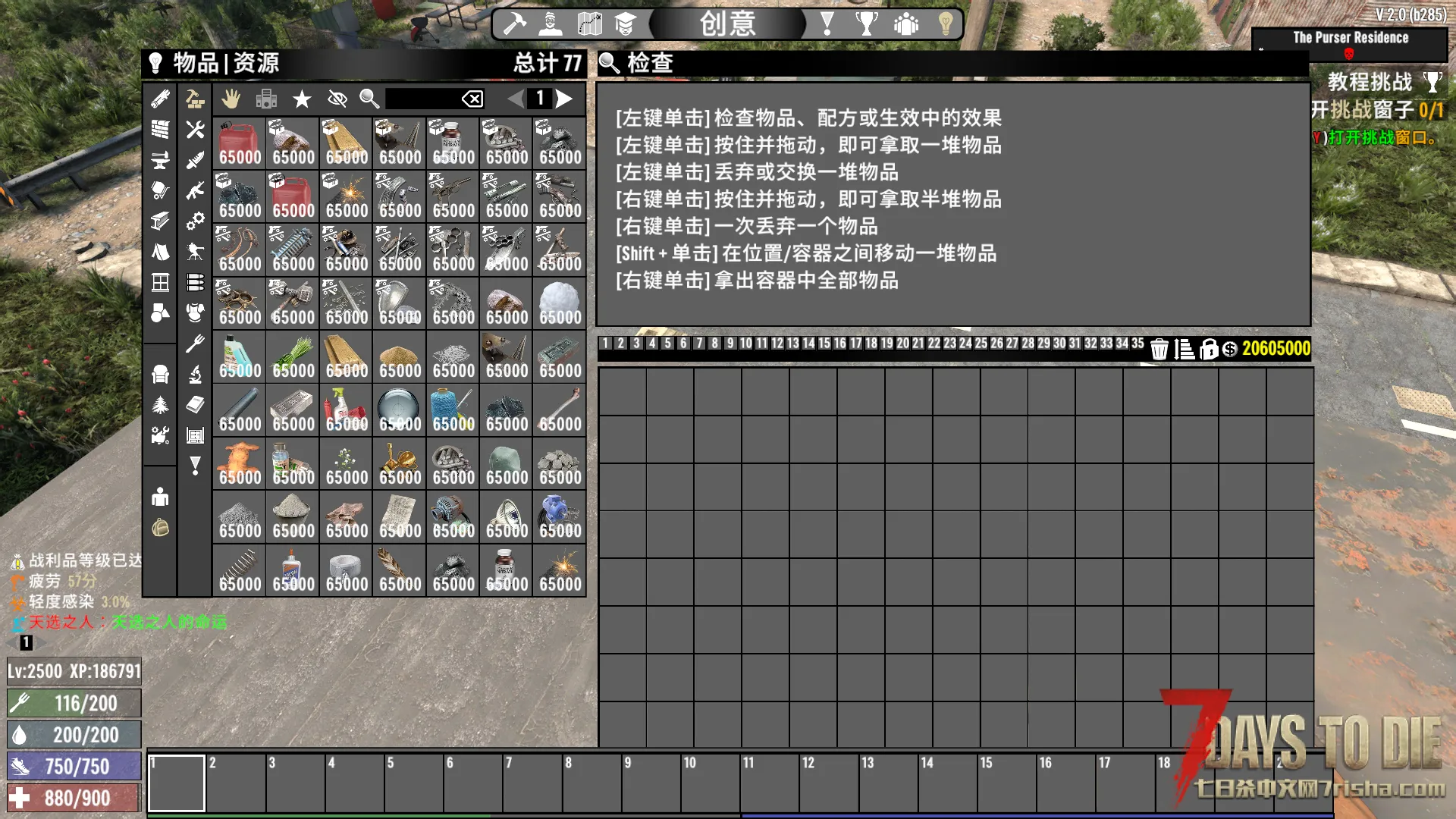Select toolbelt slot 10
The height and width of the screenshot is (819, 1456).
710,783
